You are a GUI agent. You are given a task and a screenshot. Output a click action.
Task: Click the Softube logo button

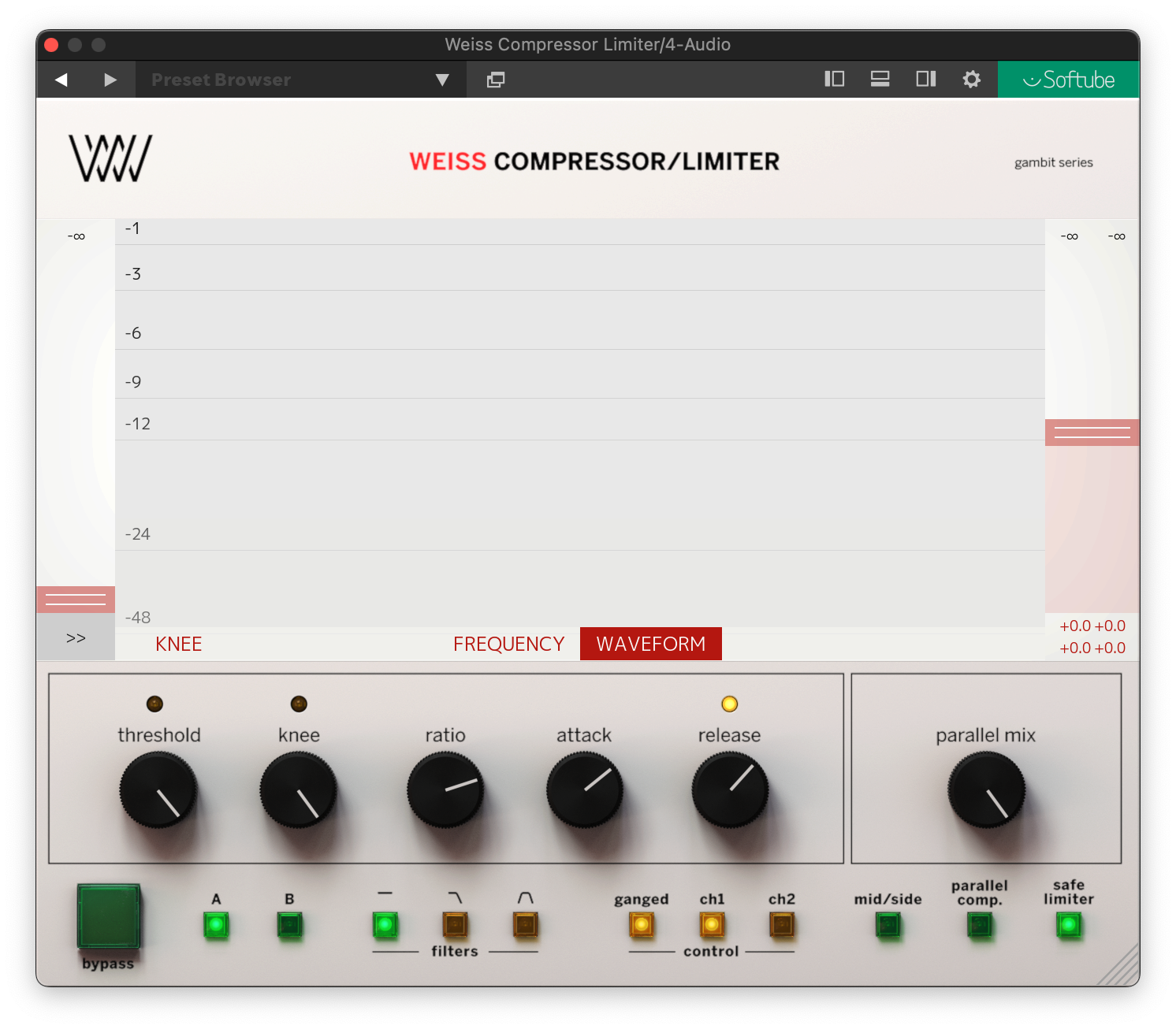(1068, 80)
